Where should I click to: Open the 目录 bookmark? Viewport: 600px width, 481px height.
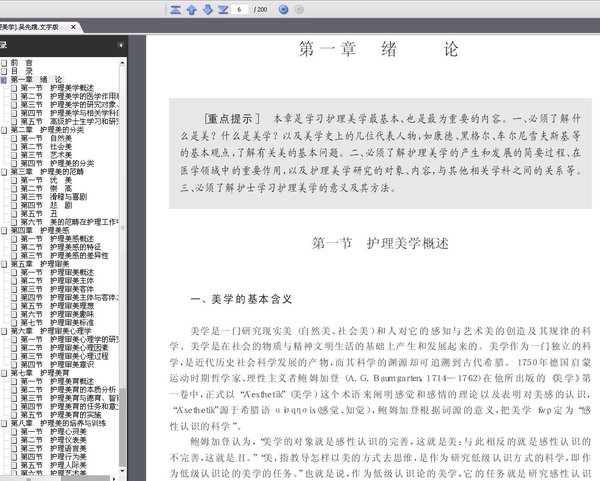[x=21, y=71]
